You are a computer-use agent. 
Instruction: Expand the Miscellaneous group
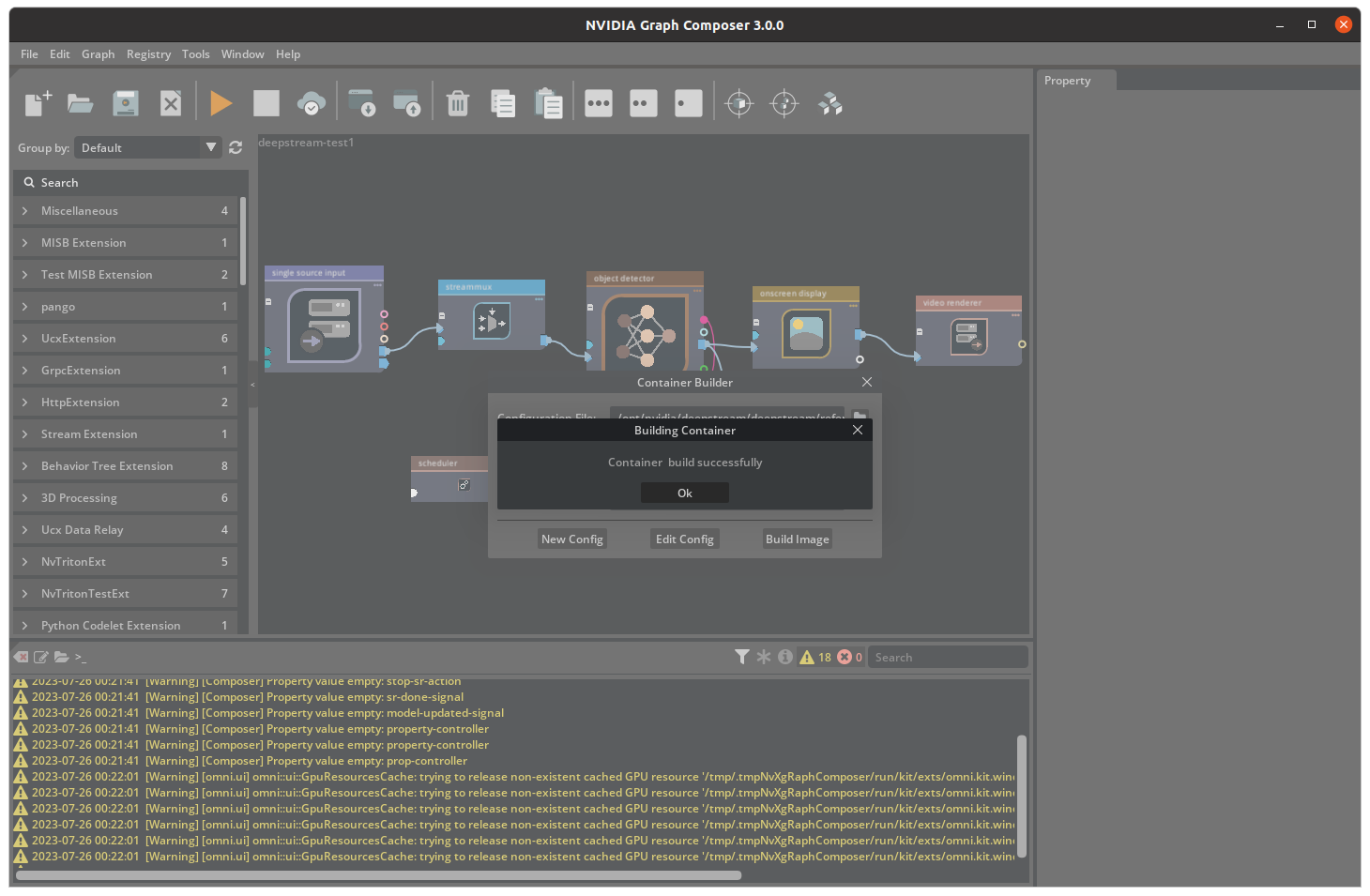[x=125, y=211]
